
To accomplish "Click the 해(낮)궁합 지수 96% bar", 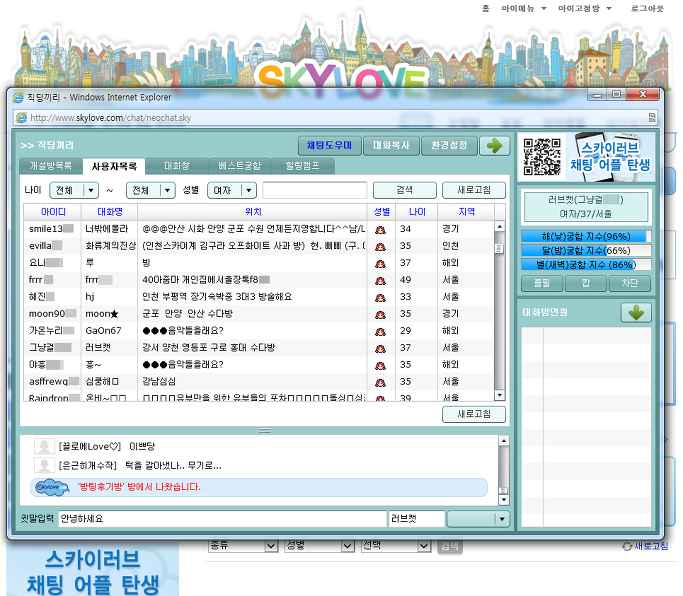I will 586,237.
